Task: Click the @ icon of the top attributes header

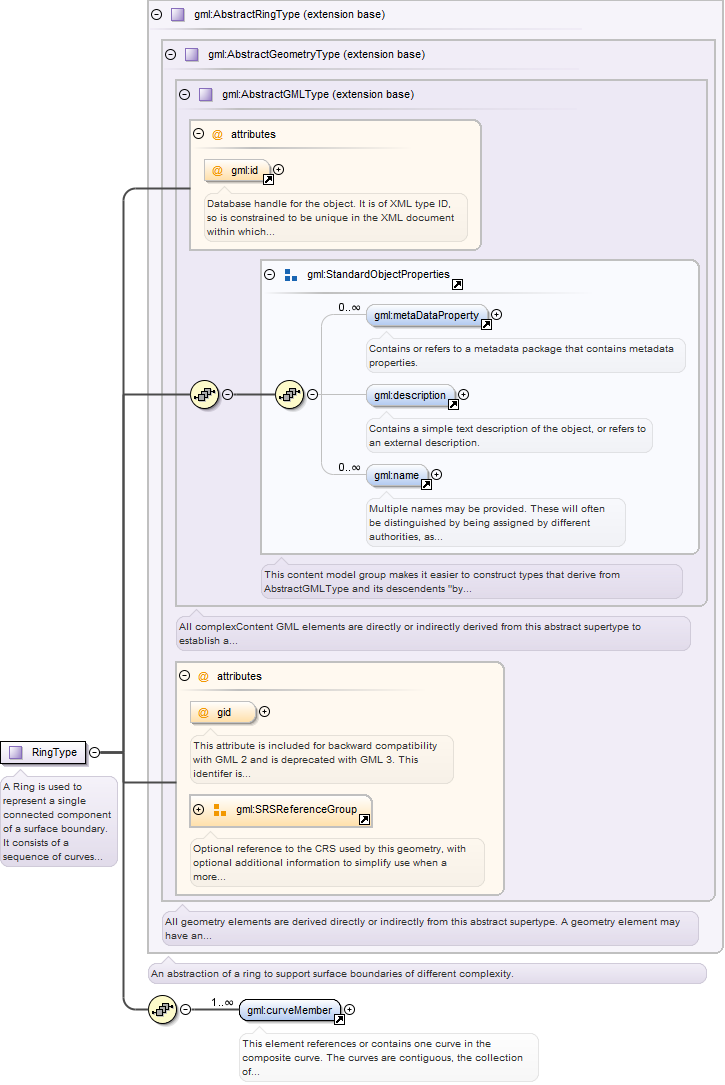Action: 217,135
